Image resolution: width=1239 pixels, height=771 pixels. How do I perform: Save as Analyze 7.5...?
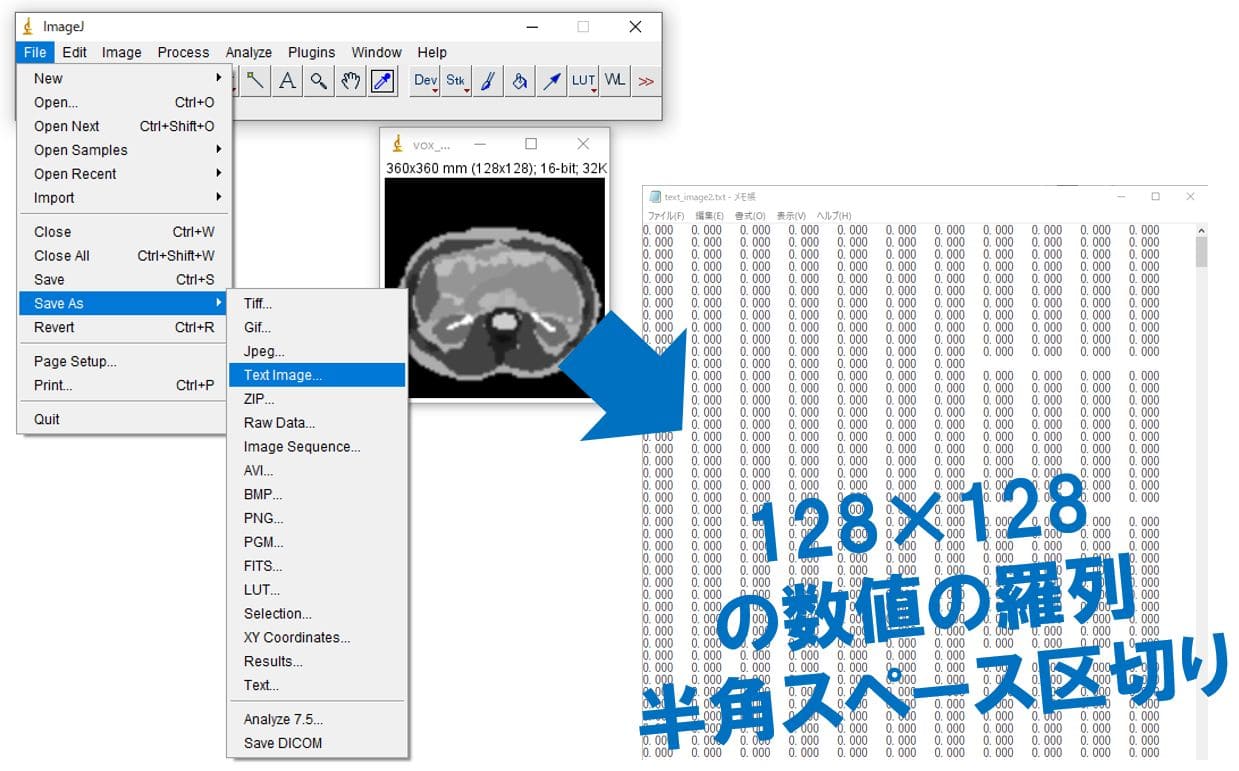[317, 719]
